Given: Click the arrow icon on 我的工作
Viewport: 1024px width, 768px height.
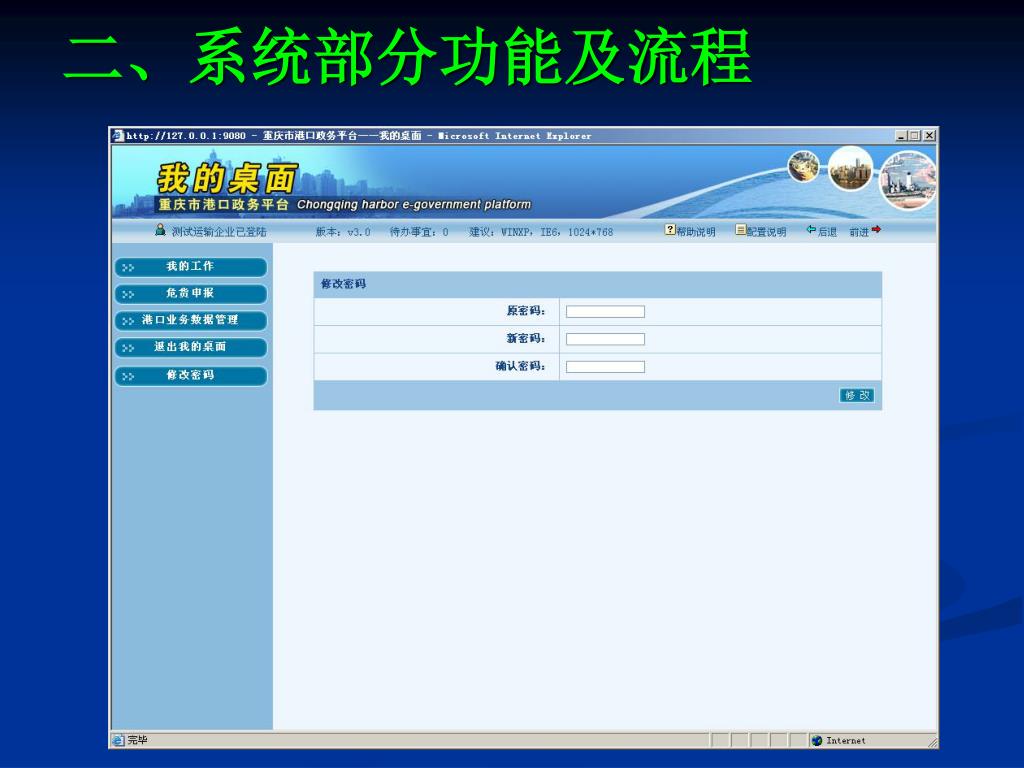Looking at the screenshot, I should (x=128, y=268).
